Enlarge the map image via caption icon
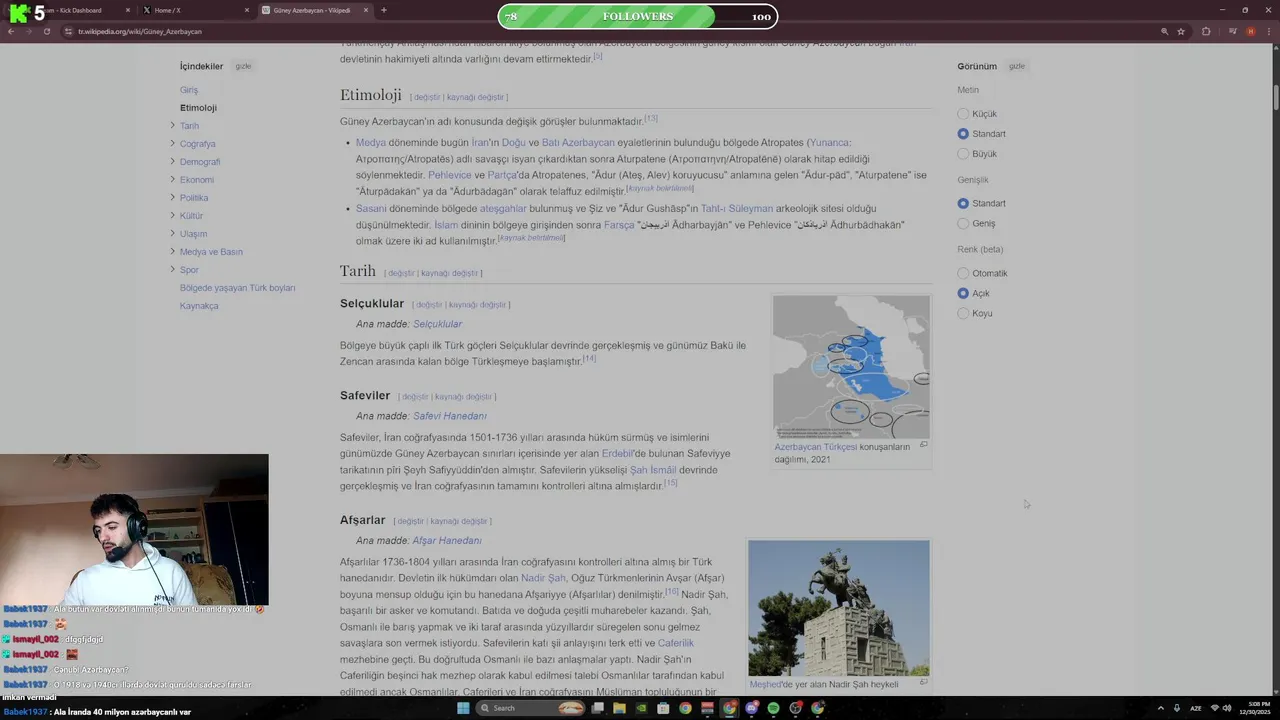 (x=923, y=445)
